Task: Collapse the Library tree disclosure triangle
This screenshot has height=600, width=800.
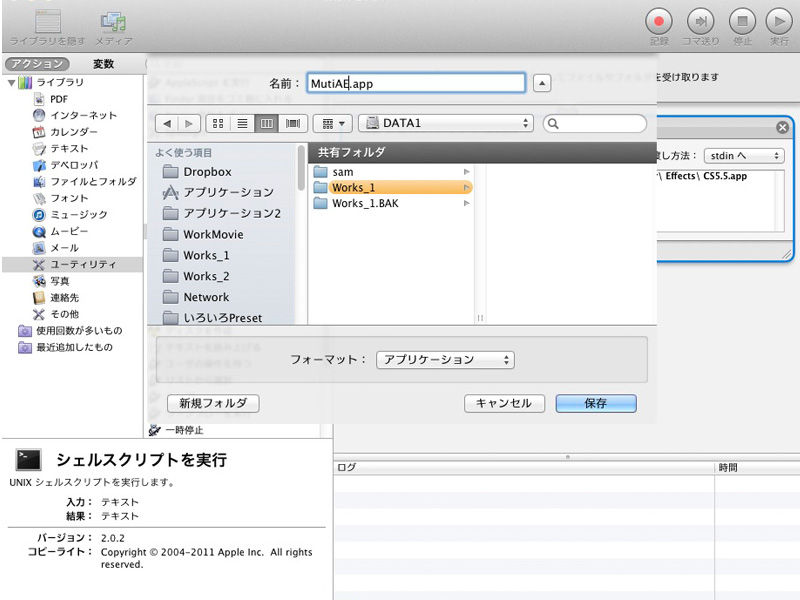Action: click(11, 83)
